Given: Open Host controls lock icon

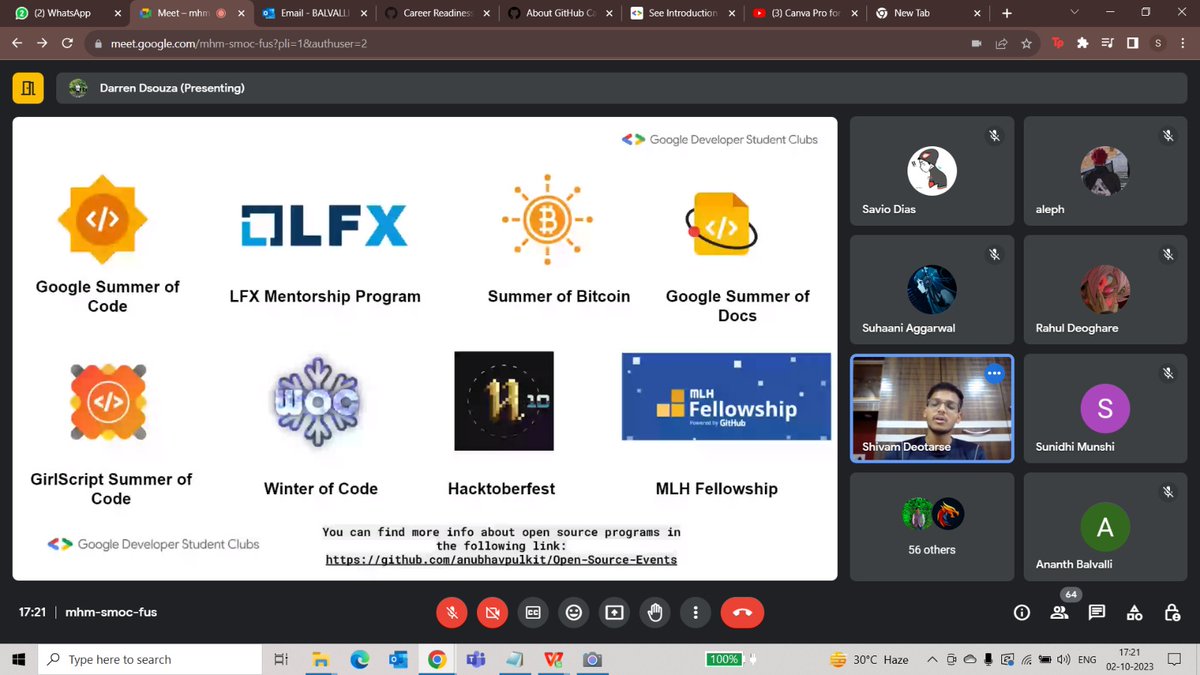Looking at the screenshot, I should tap(1172, 612).
